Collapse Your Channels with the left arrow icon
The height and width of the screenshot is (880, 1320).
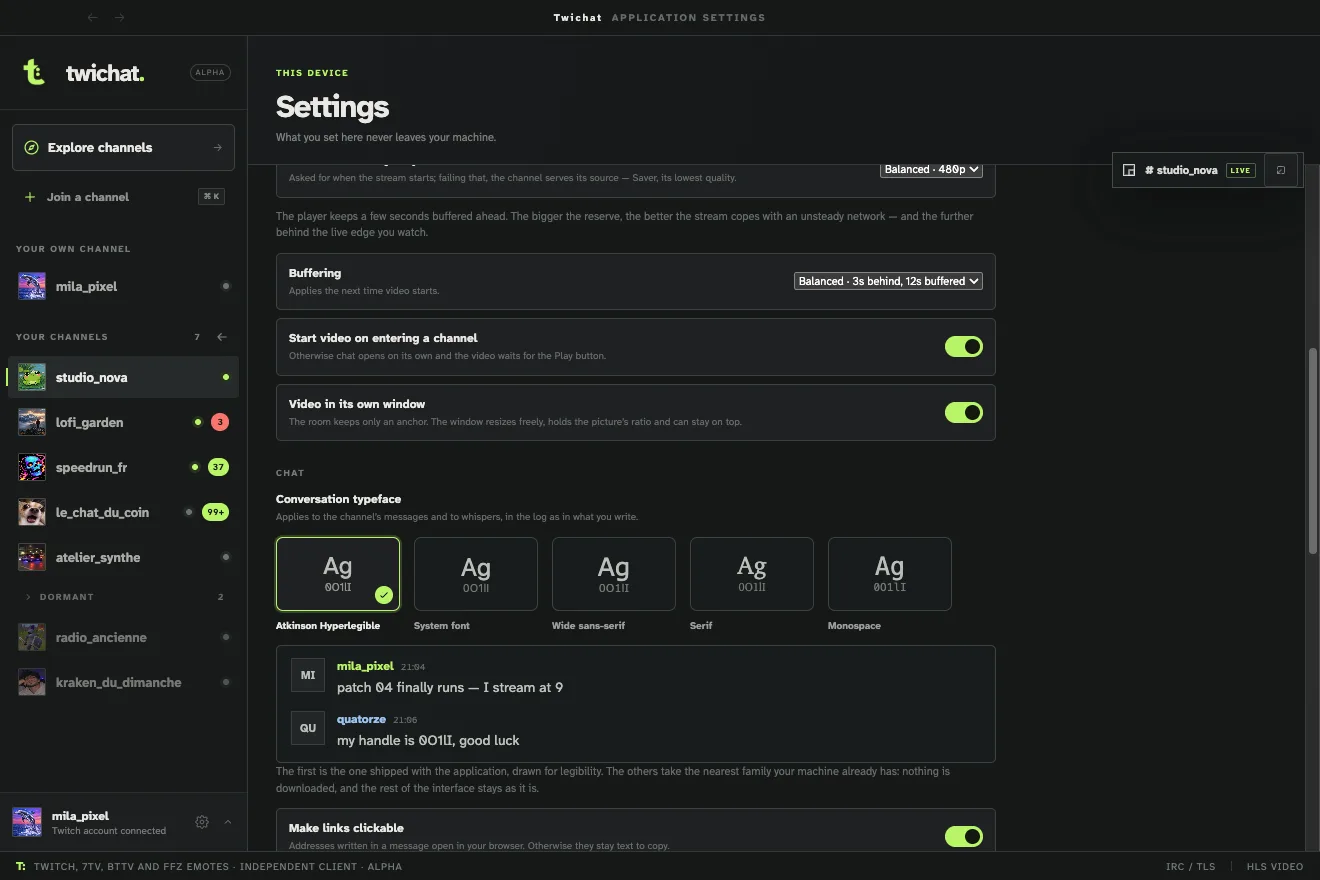[222, 337]
